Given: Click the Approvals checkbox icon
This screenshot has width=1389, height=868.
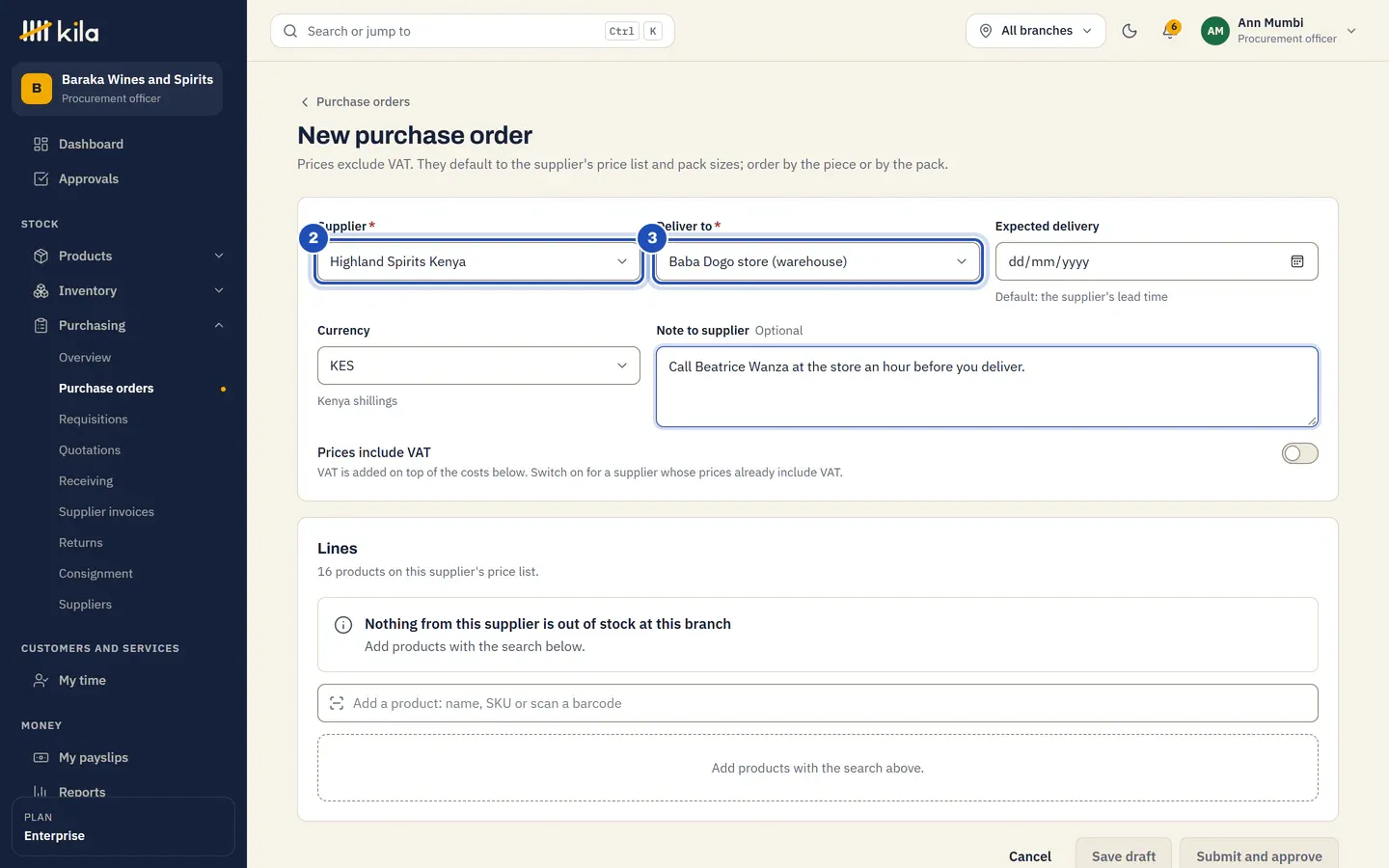Looking at the screenshot, I should click(x=41, y=178).
